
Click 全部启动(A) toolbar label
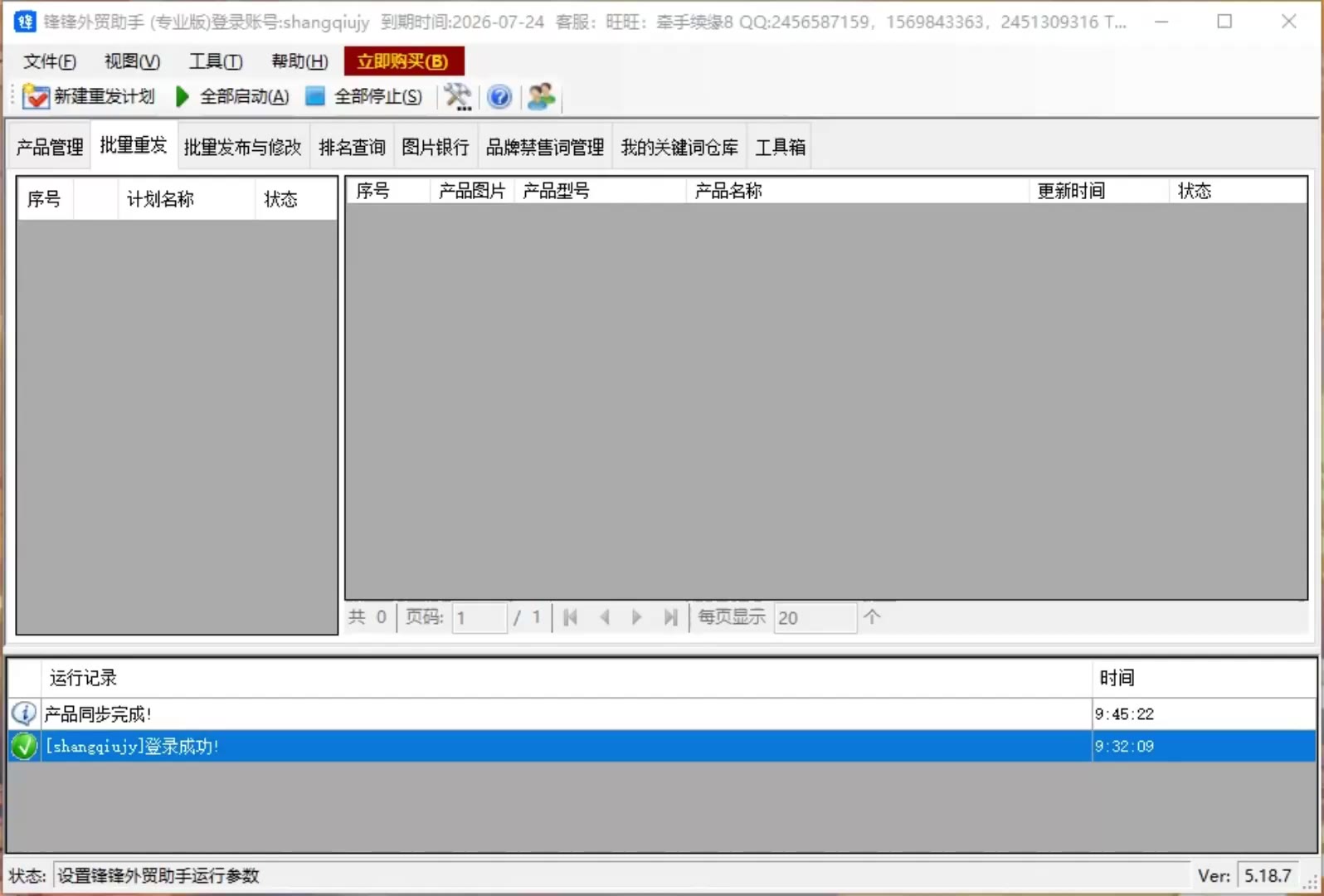(245, 97)
